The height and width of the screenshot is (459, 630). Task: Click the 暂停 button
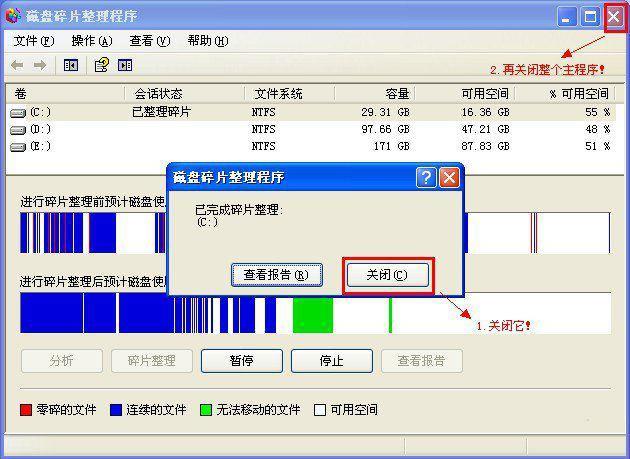[x=242, y=361]
